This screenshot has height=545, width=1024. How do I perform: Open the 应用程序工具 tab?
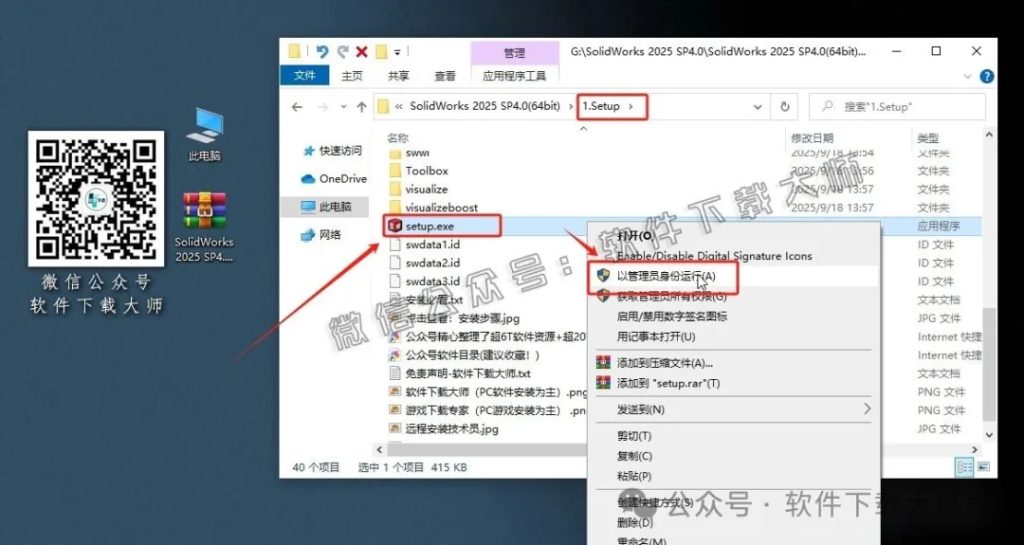point(514,76)
